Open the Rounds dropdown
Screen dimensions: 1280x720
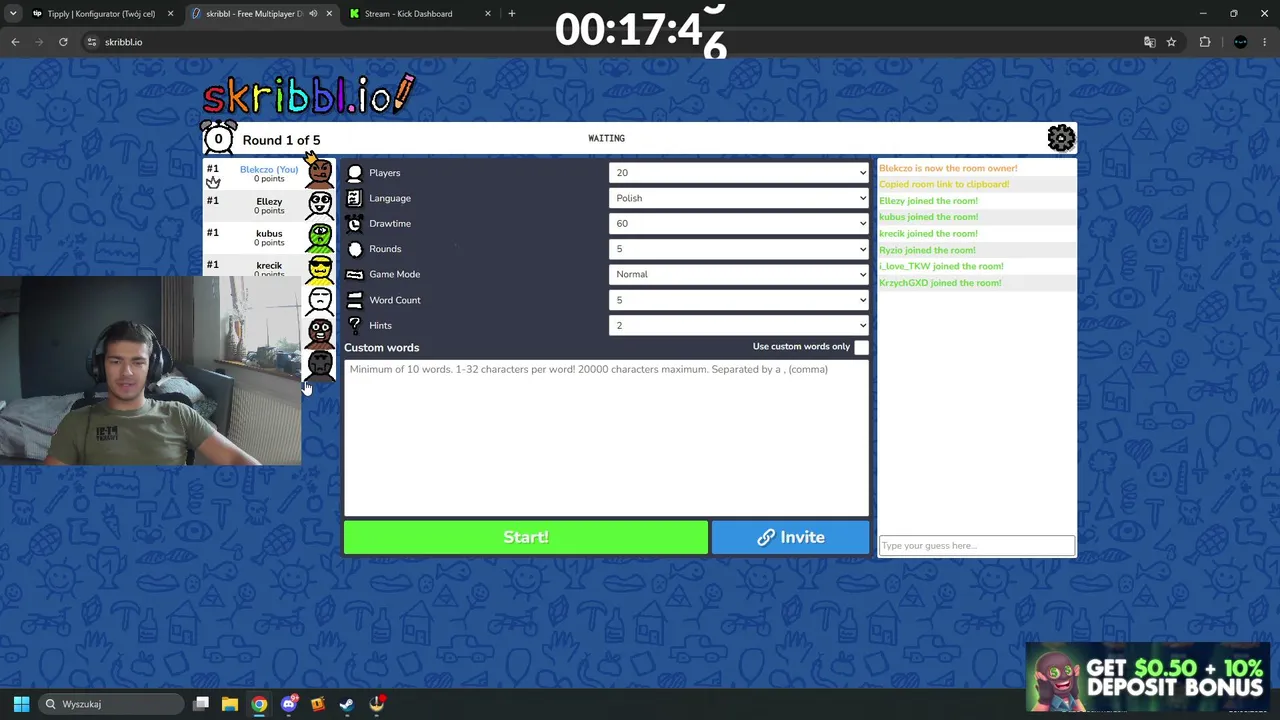[739, 249]
